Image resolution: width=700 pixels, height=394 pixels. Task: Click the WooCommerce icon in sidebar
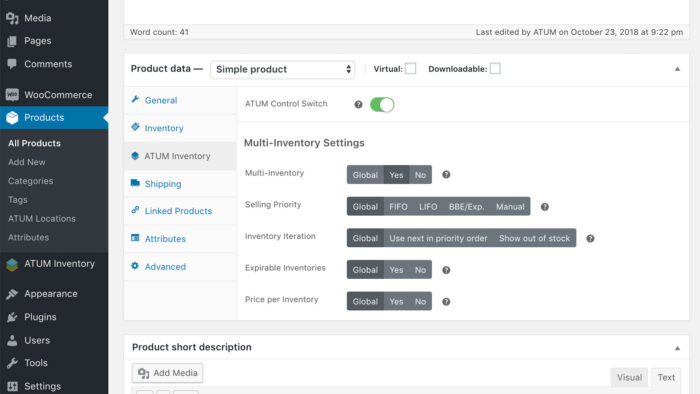[12, 95]
